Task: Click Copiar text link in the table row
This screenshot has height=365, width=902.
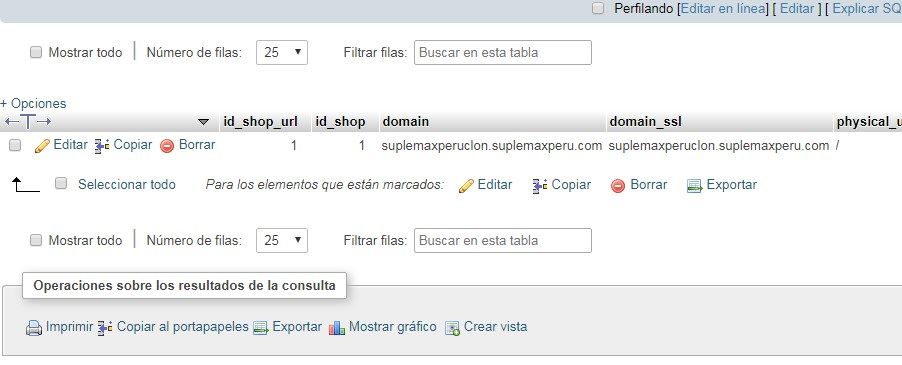Action: tap(133, 145)
